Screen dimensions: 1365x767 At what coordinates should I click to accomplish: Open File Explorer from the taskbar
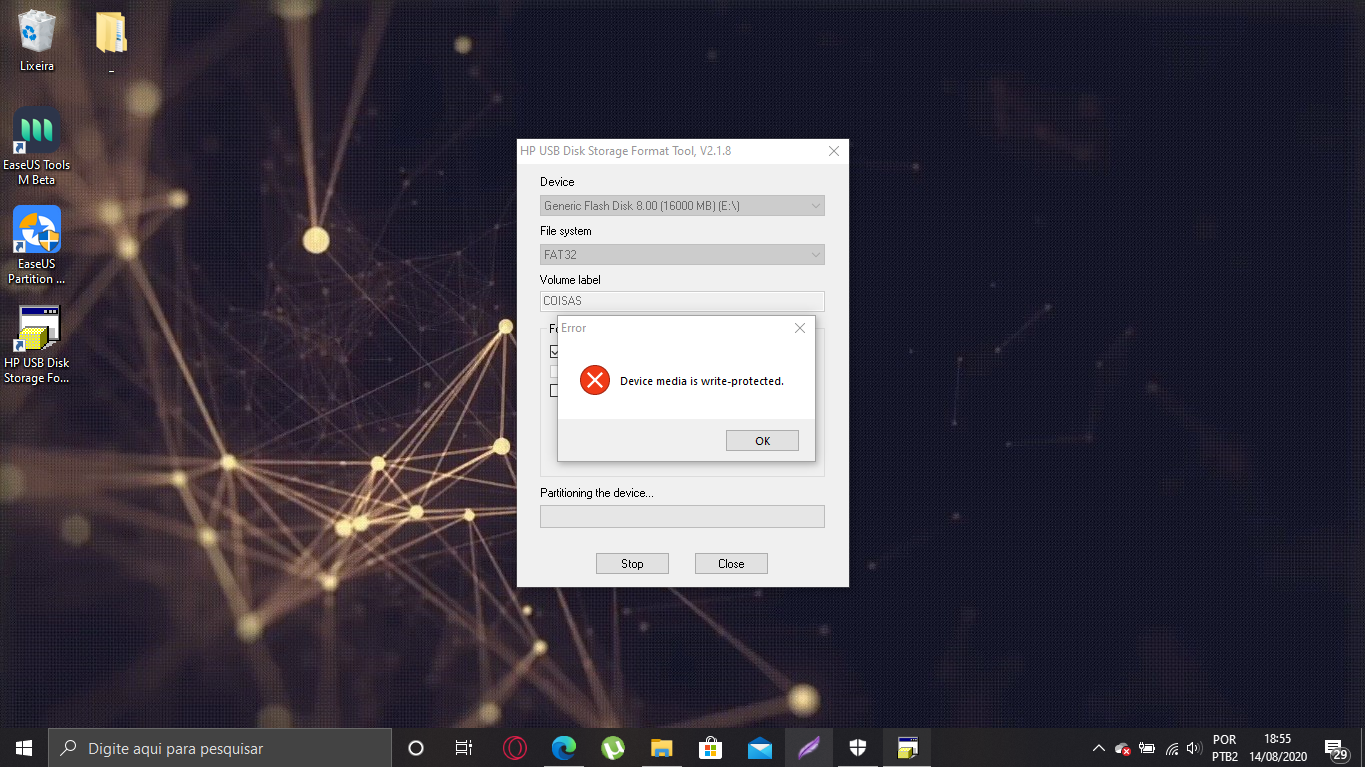[662, 748]
